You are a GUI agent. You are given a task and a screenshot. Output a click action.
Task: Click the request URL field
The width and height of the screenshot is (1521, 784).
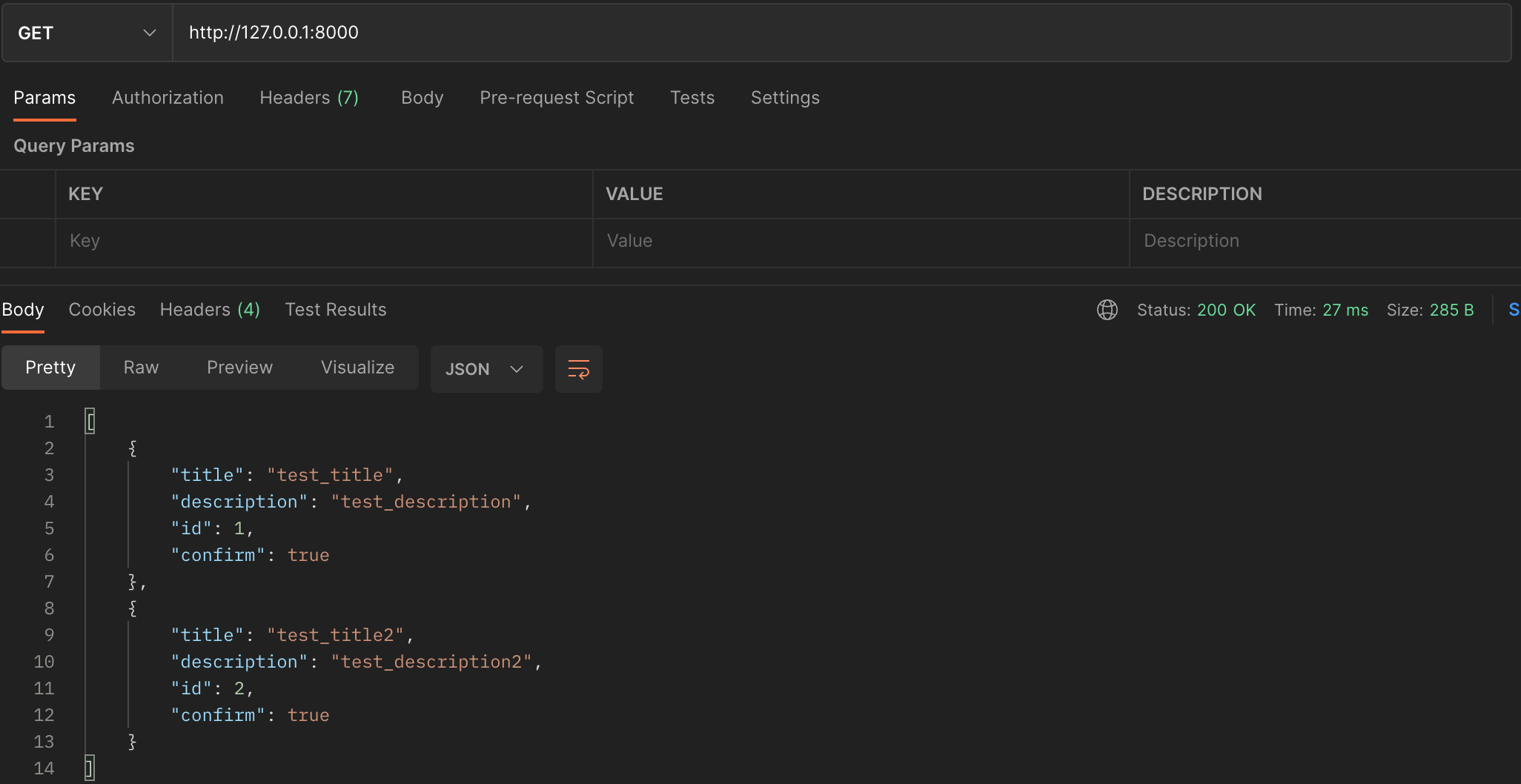coord(841,33)
